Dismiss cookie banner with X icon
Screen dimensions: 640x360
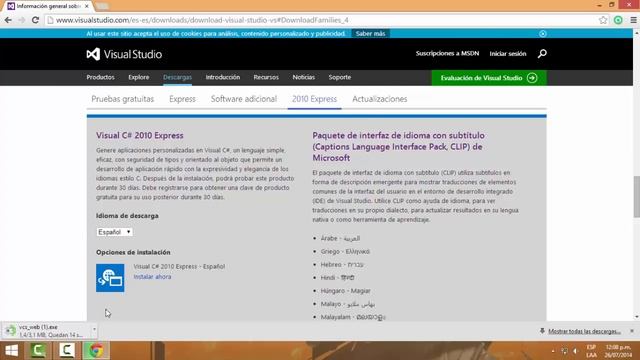coord(543,33)
